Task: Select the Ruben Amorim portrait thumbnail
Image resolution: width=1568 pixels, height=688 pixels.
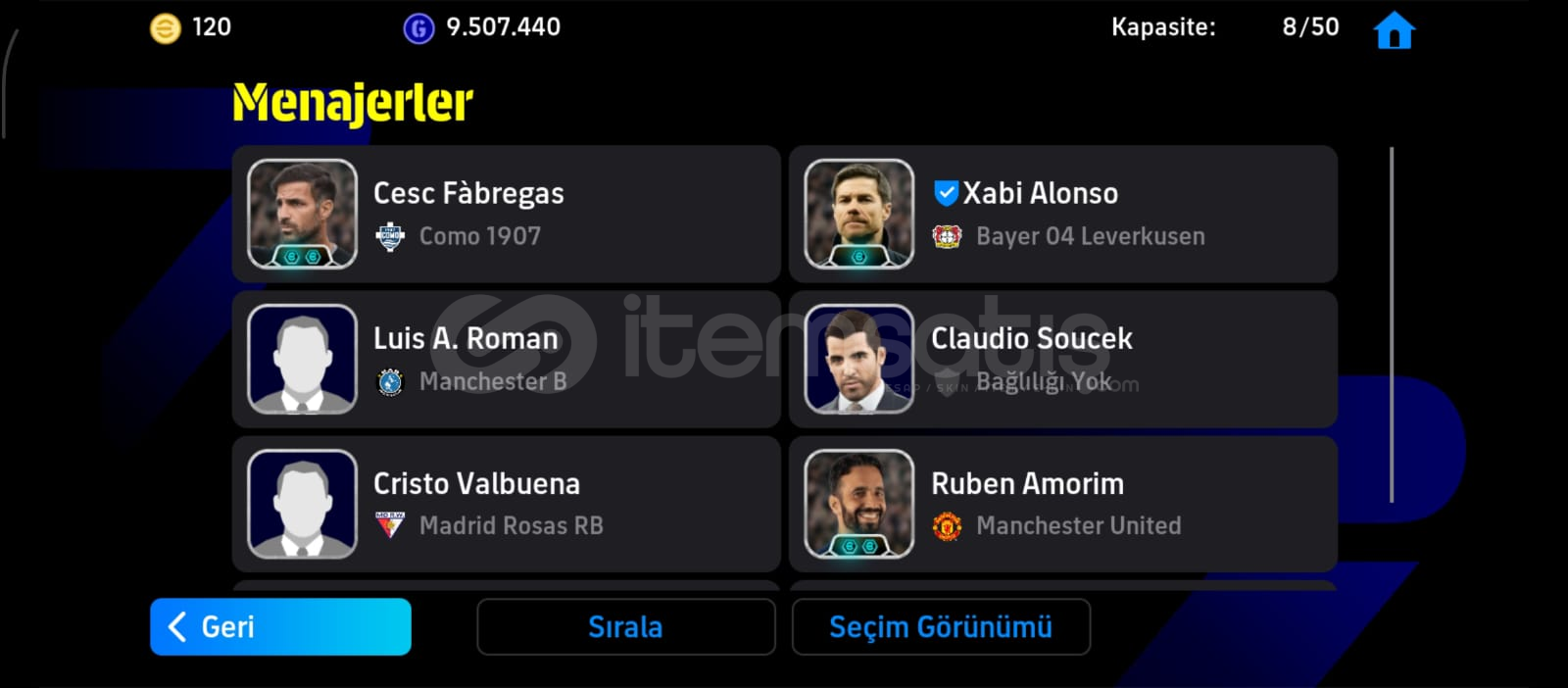Action: (x=858, y=504)
